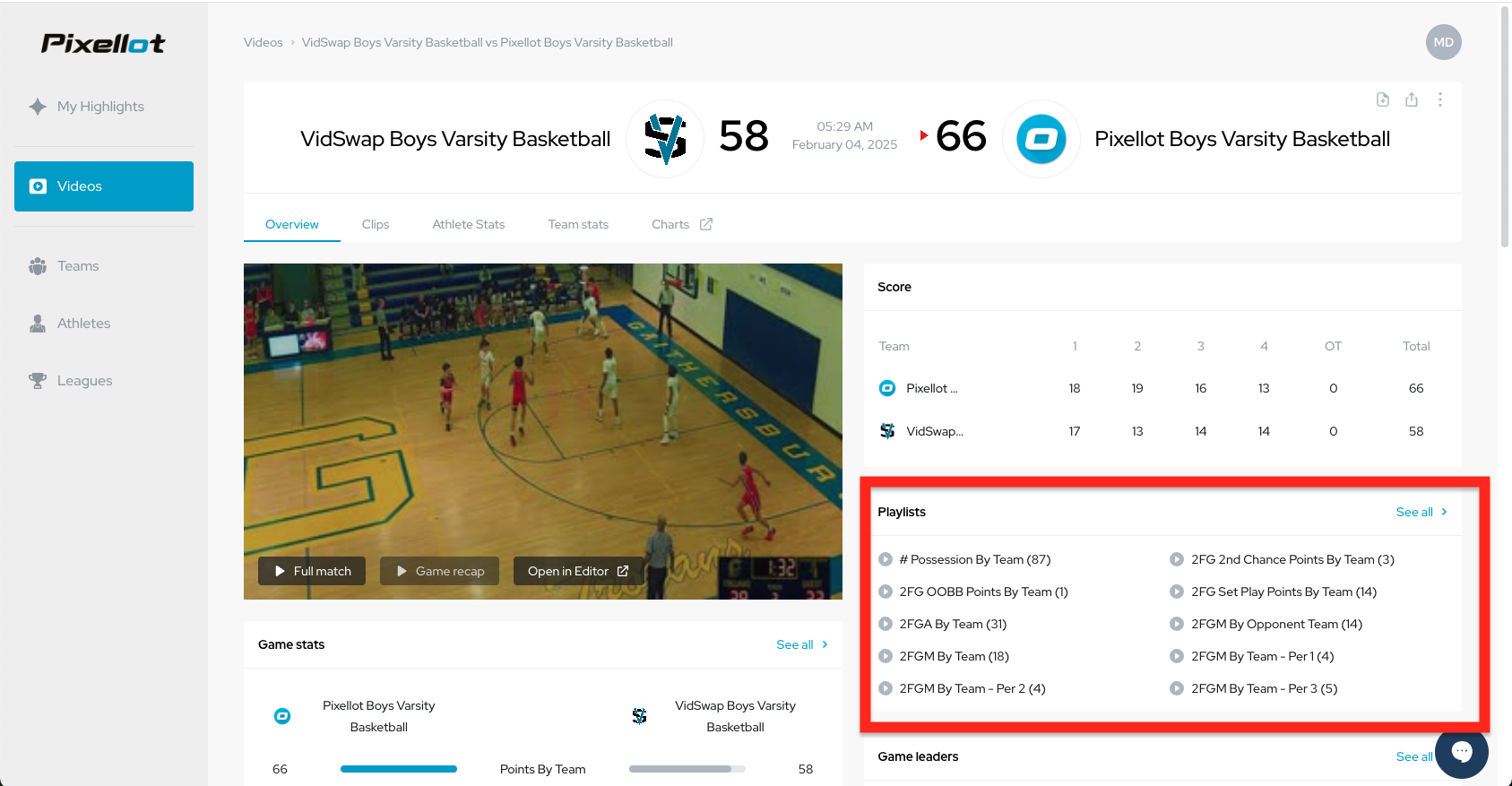Open the Team stats tab
Screen dimensions: 1512x786
tap(578, 224)
